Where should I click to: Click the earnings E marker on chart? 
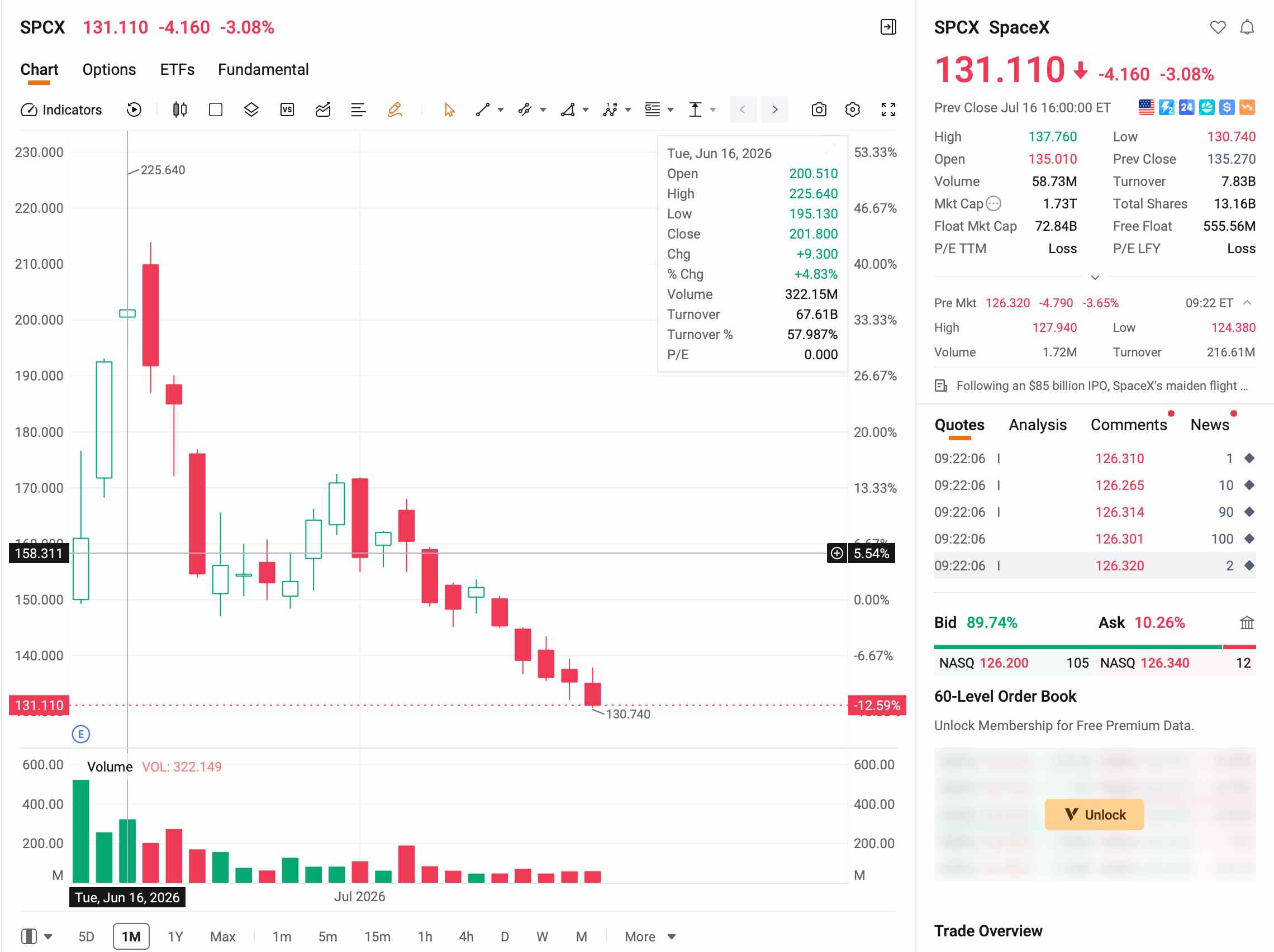pos(80,734)
